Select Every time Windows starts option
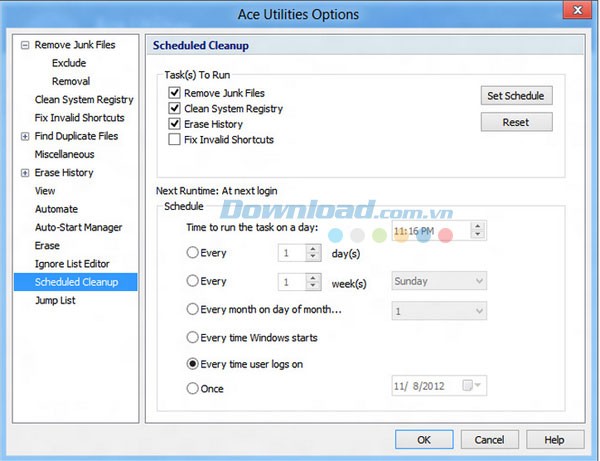The image size is (600, 461). click(x=193, y=338)
